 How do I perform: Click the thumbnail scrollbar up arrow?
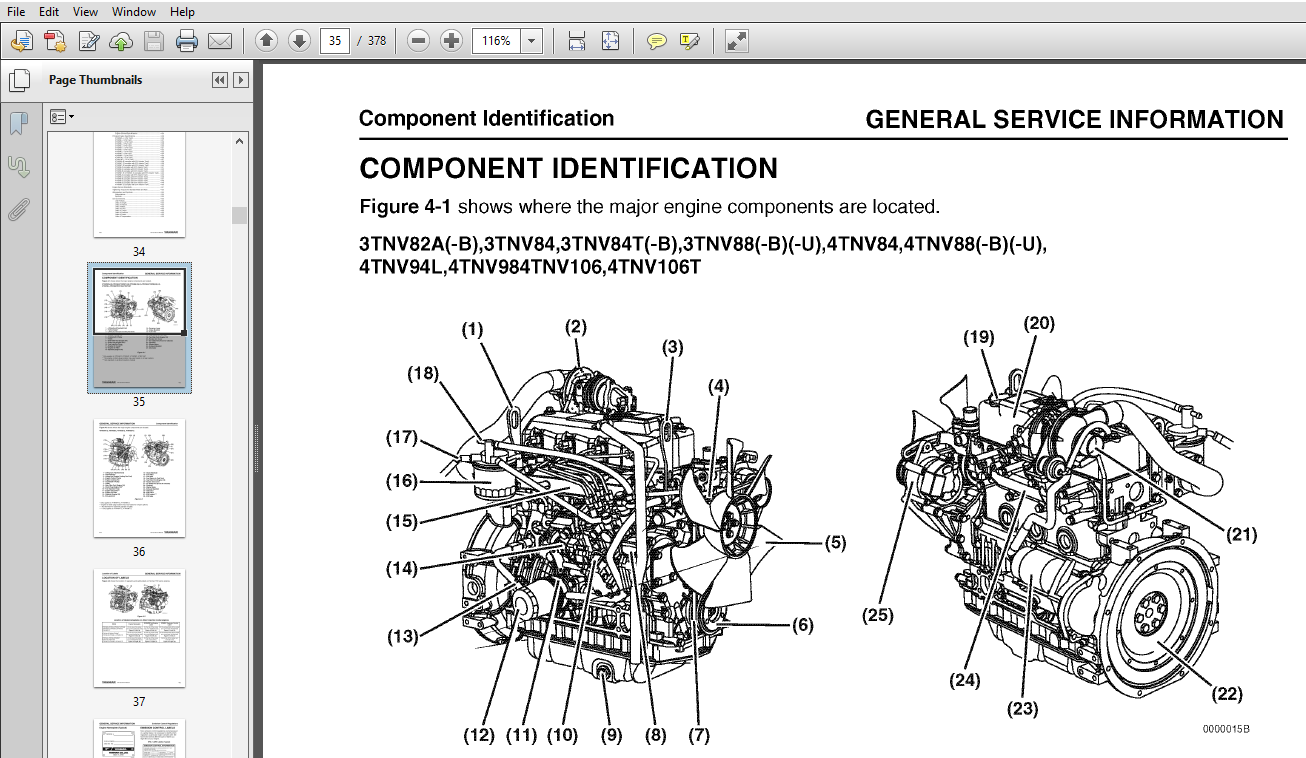point(239,141)
